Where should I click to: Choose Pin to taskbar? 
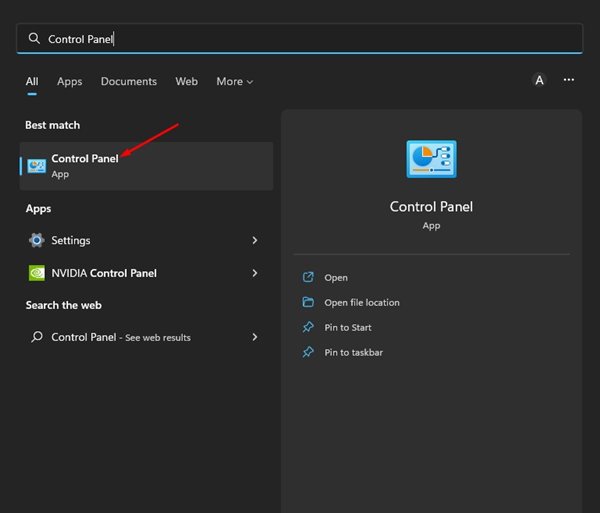pyautogui.click(x=353, y=352)
